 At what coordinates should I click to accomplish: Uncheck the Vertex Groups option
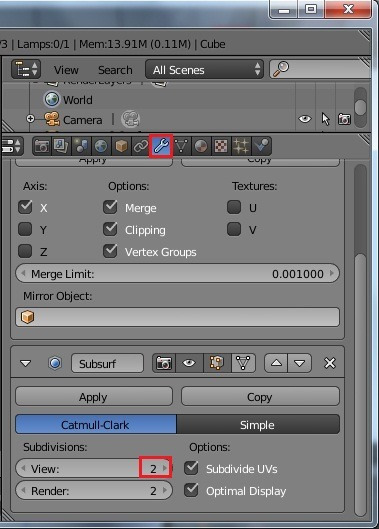coord(110,251)
